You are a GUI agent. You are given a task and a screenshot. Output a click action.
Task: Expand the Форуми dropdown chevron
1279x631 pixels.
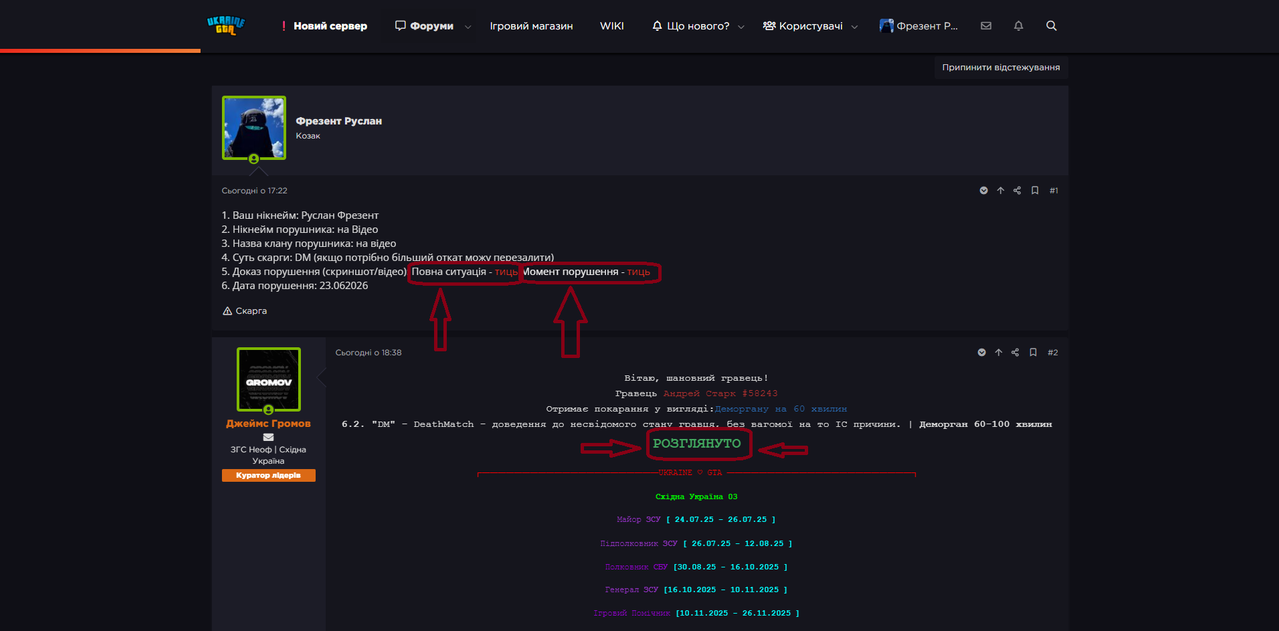tap(468, 27)
